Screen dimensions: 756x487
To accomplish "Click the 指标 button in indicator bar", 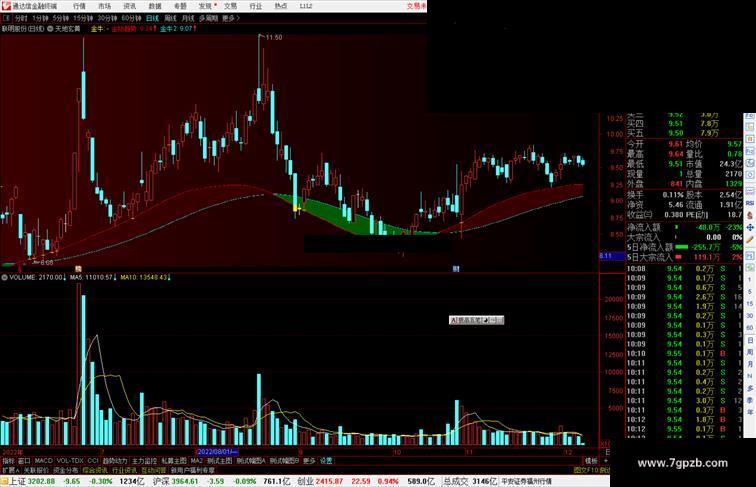I will tap(9, 461).
